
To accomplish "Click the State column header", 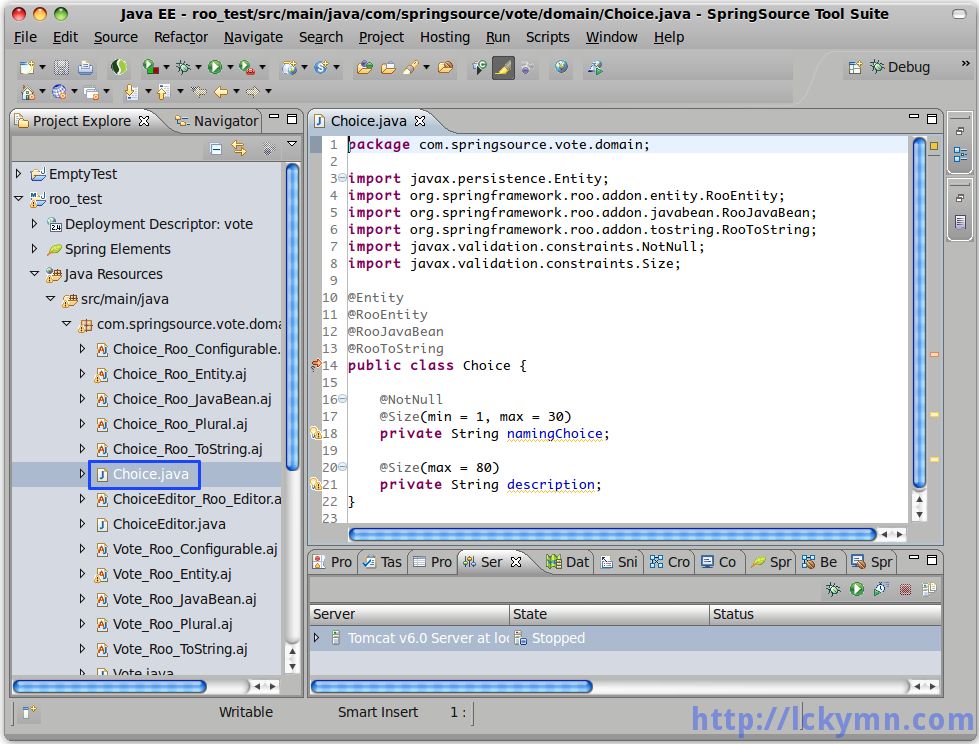I will (x=609, y=614).
